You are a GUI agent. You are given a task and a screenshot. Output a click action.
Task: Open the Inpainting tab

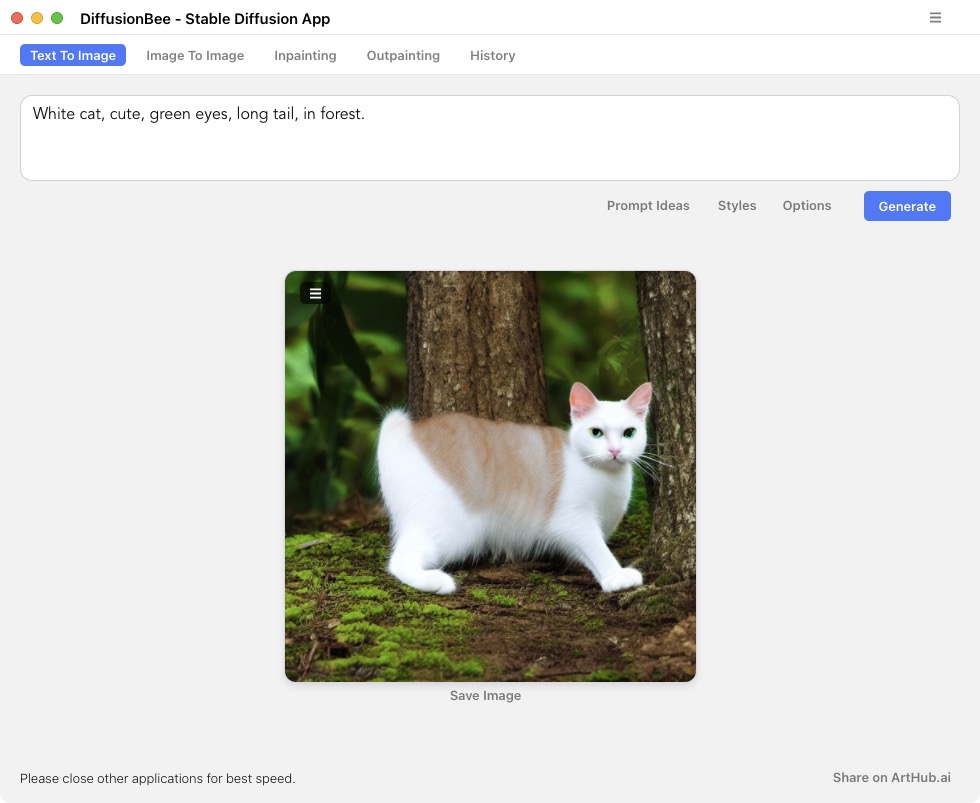(x=305, y=55)
